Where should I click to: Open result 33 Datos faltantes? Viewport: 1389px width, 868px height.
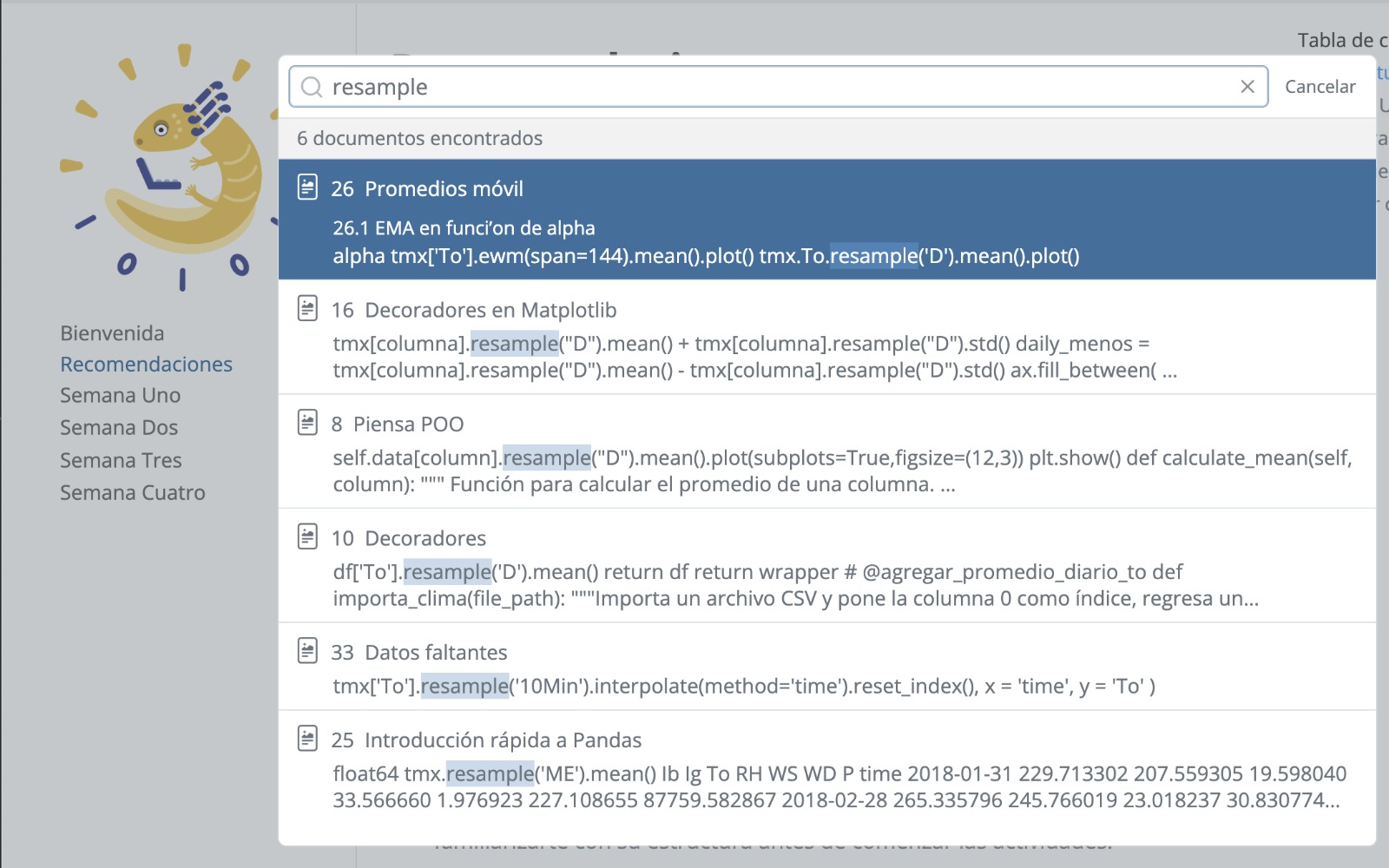coord(435,653)
